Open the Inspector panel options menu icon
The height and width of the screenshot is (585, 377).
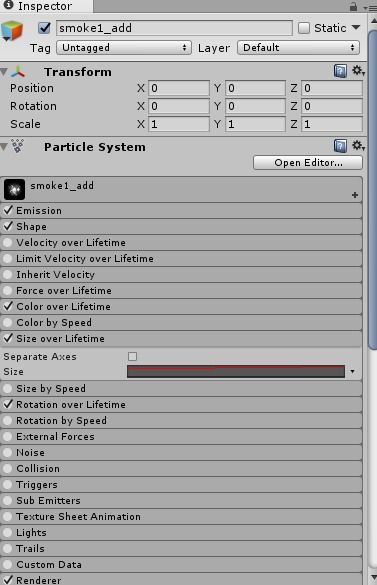point(372,8)
